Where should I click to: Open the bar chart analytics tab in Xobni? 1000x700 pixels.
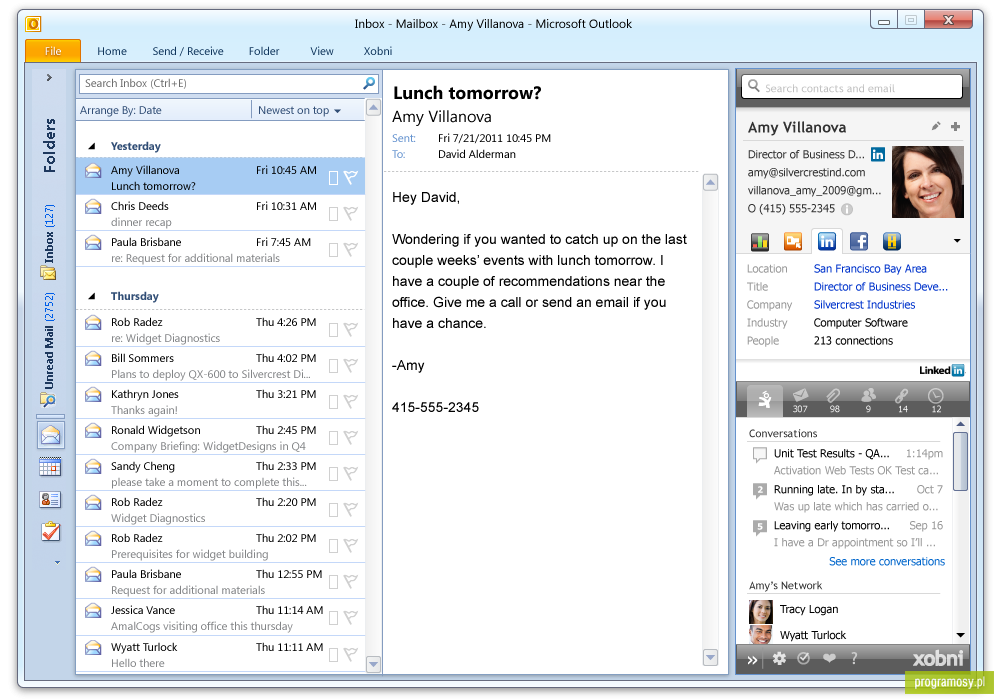click(x=760, y=242)
